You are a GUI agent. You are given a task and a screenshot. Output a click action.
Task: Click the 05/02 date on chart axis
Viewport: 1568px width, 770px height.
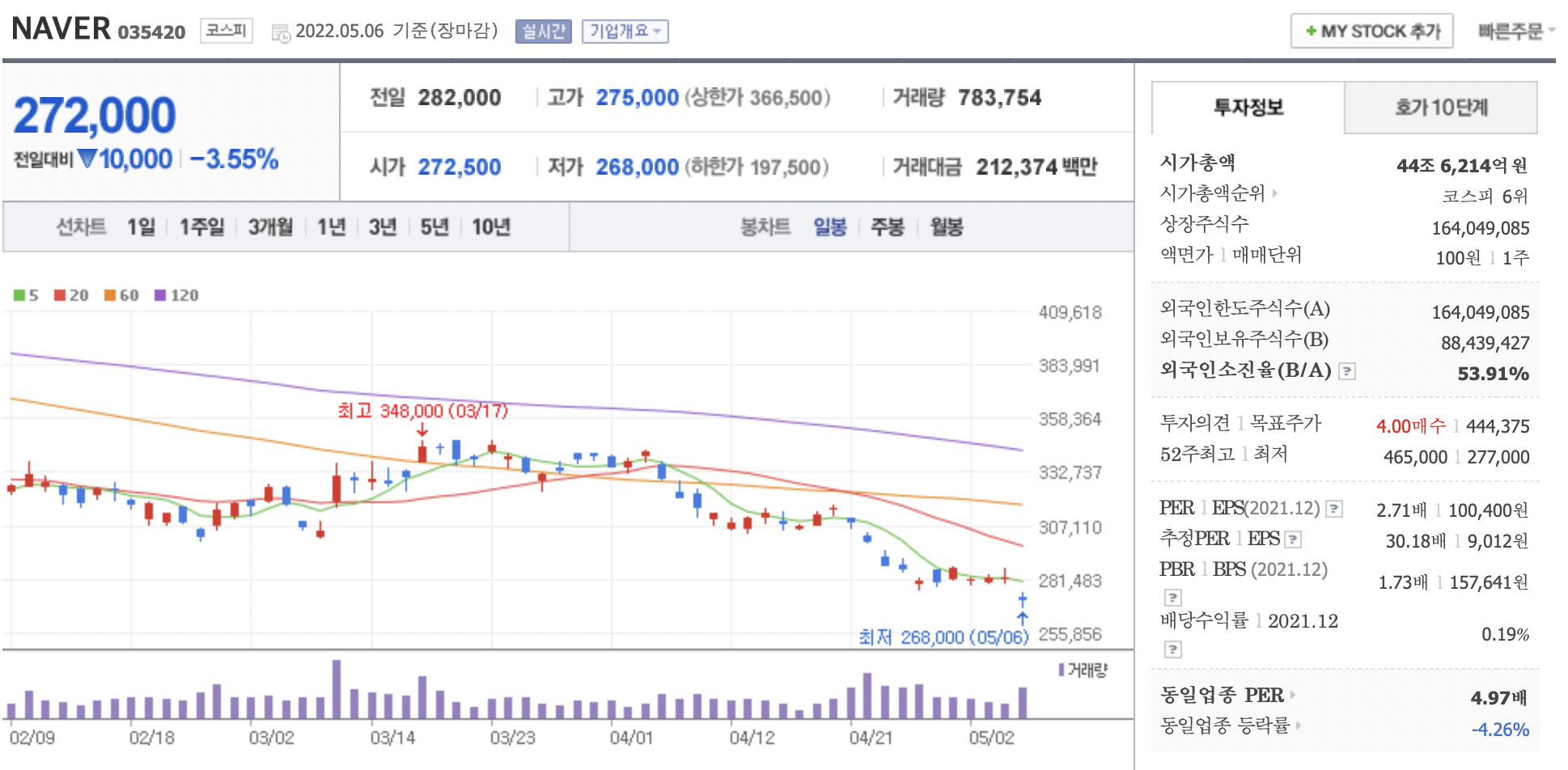click(x=991, y=738)
